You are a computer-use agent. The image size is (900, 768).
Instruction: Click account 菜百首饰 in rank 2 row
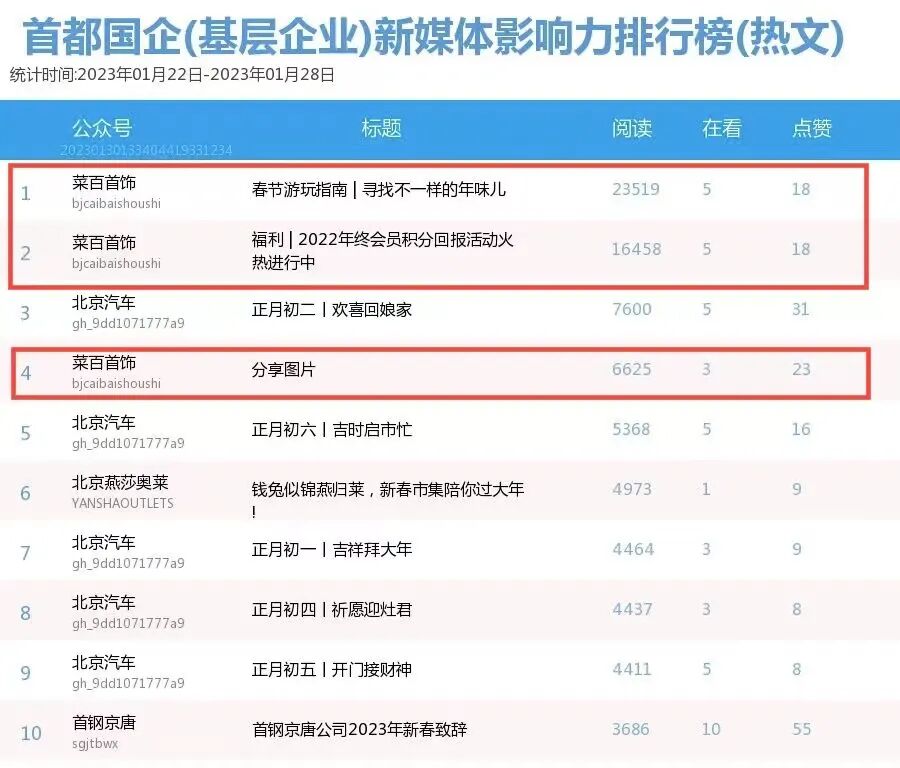[x=104, y=242]
